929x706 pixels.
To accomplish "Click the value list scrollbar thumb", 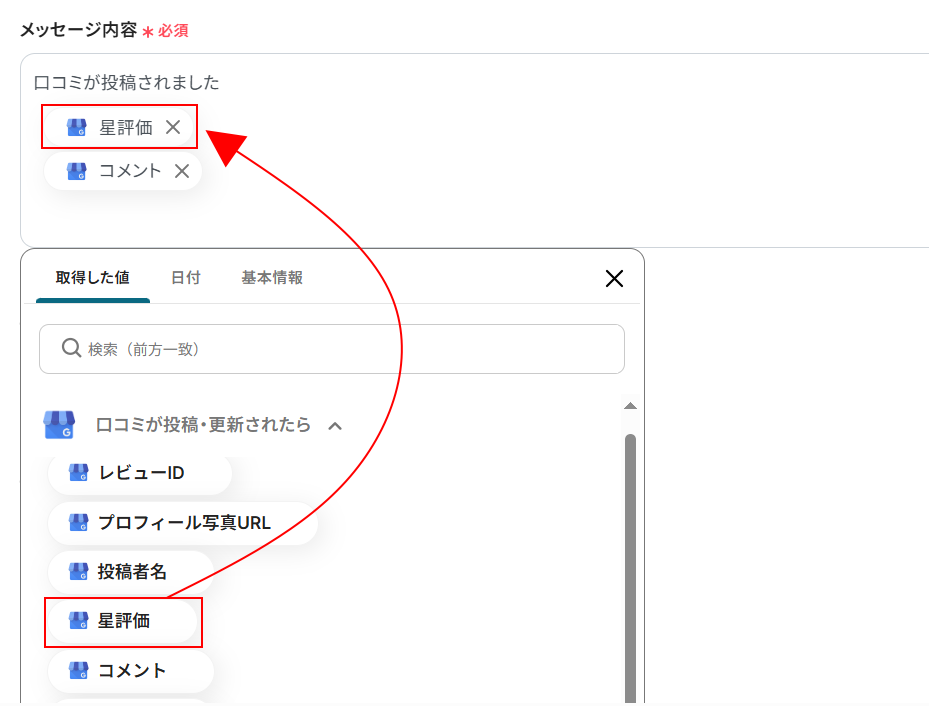I will click(630, 569).
